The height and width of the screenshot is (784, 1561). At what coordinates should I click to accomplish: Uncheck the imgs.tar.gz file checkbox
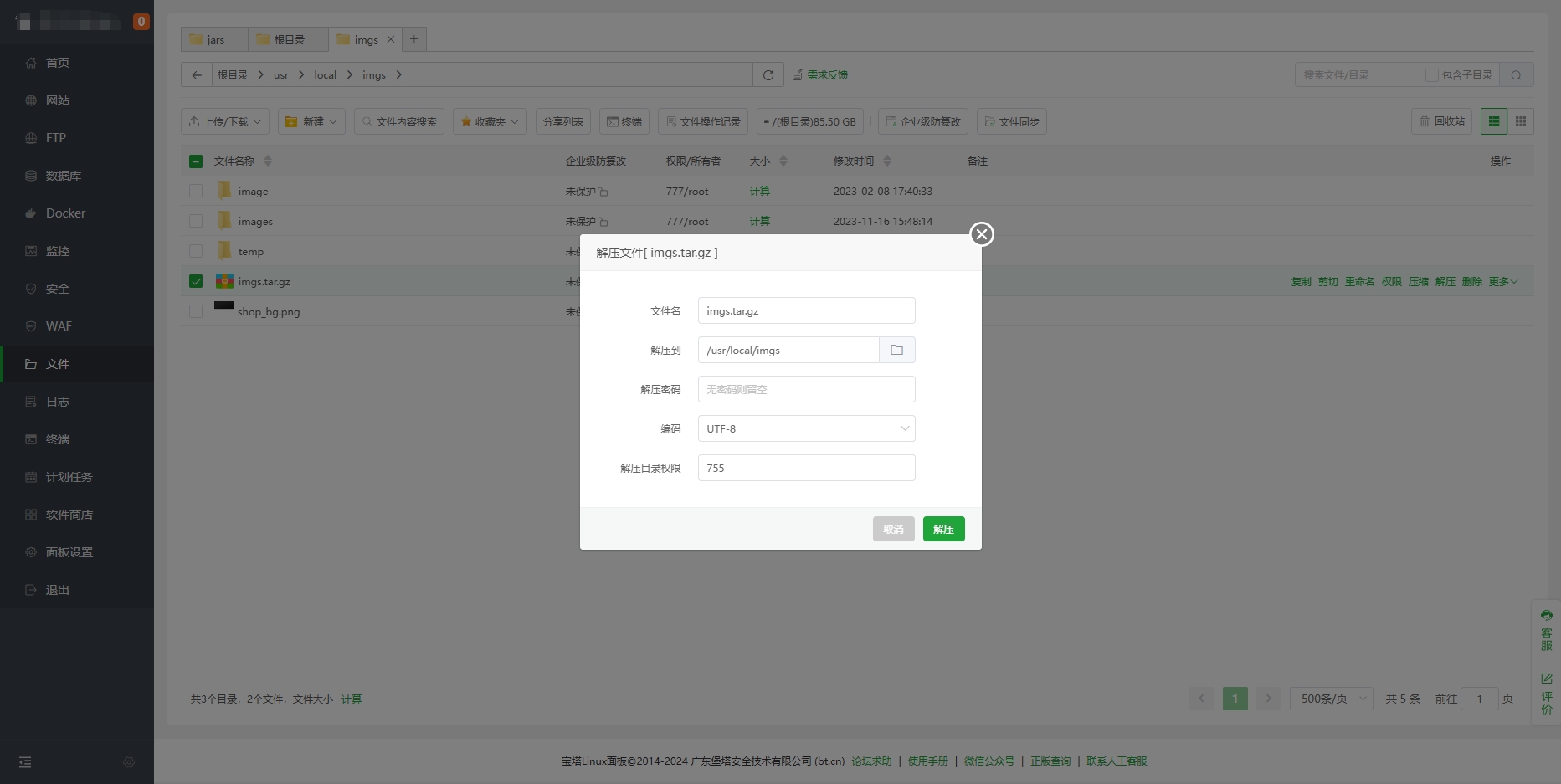(196, 282)
